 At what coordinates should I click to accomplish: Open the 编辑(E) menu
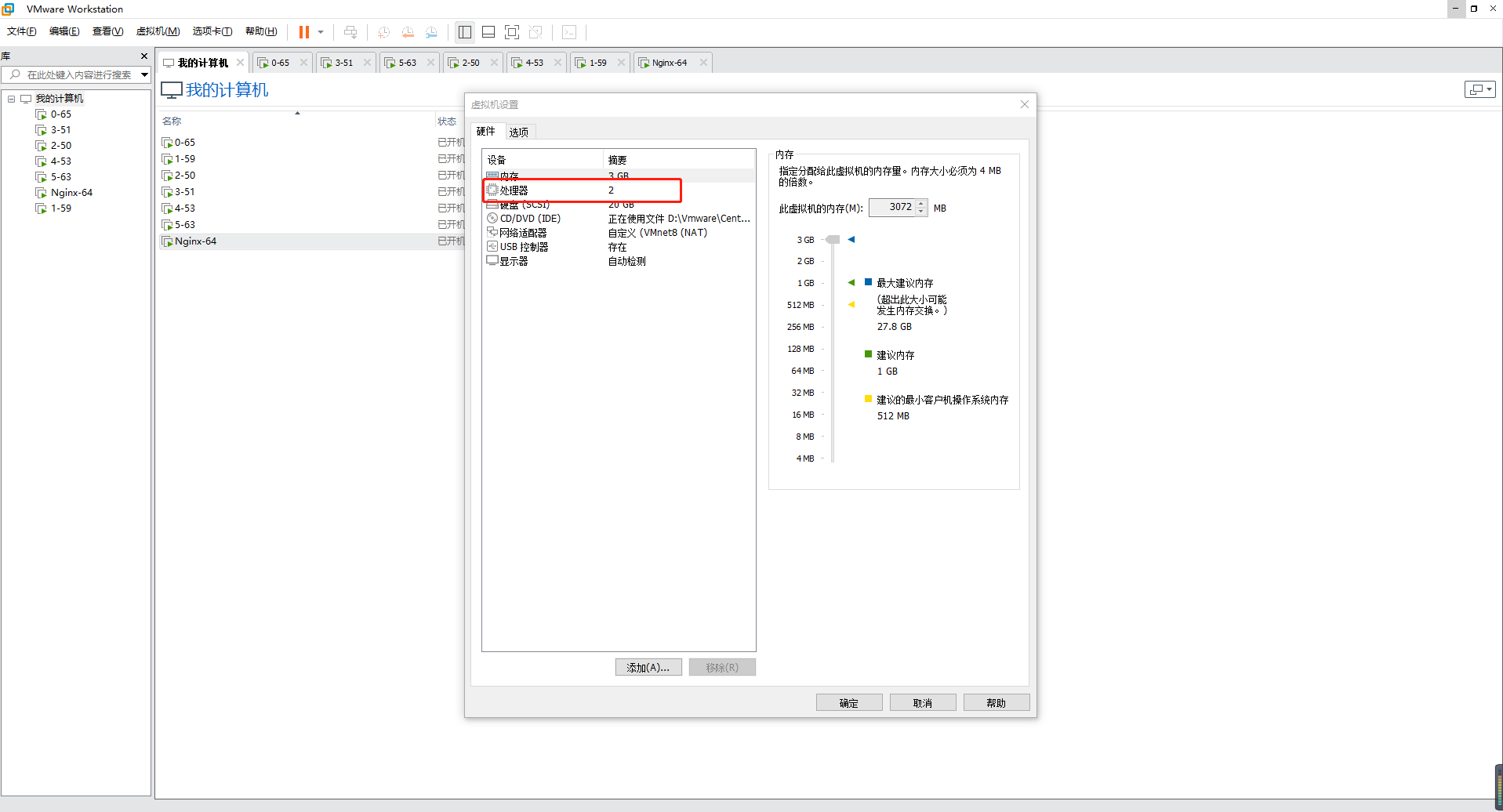[x=64, y=31]
